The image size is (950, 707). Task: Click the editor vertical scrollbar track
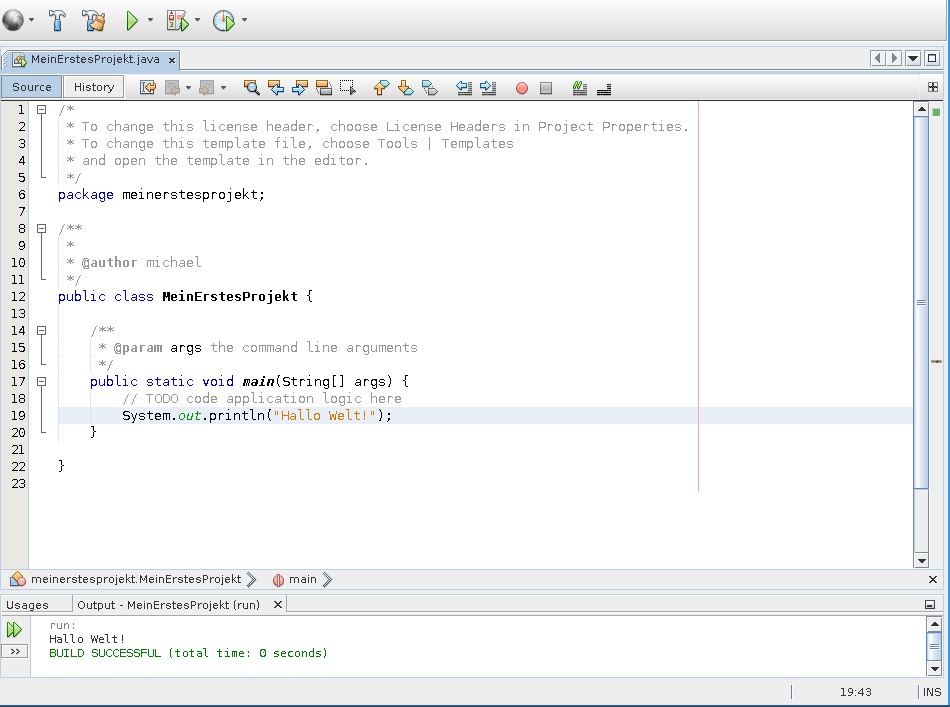click(x=921, y=520)
